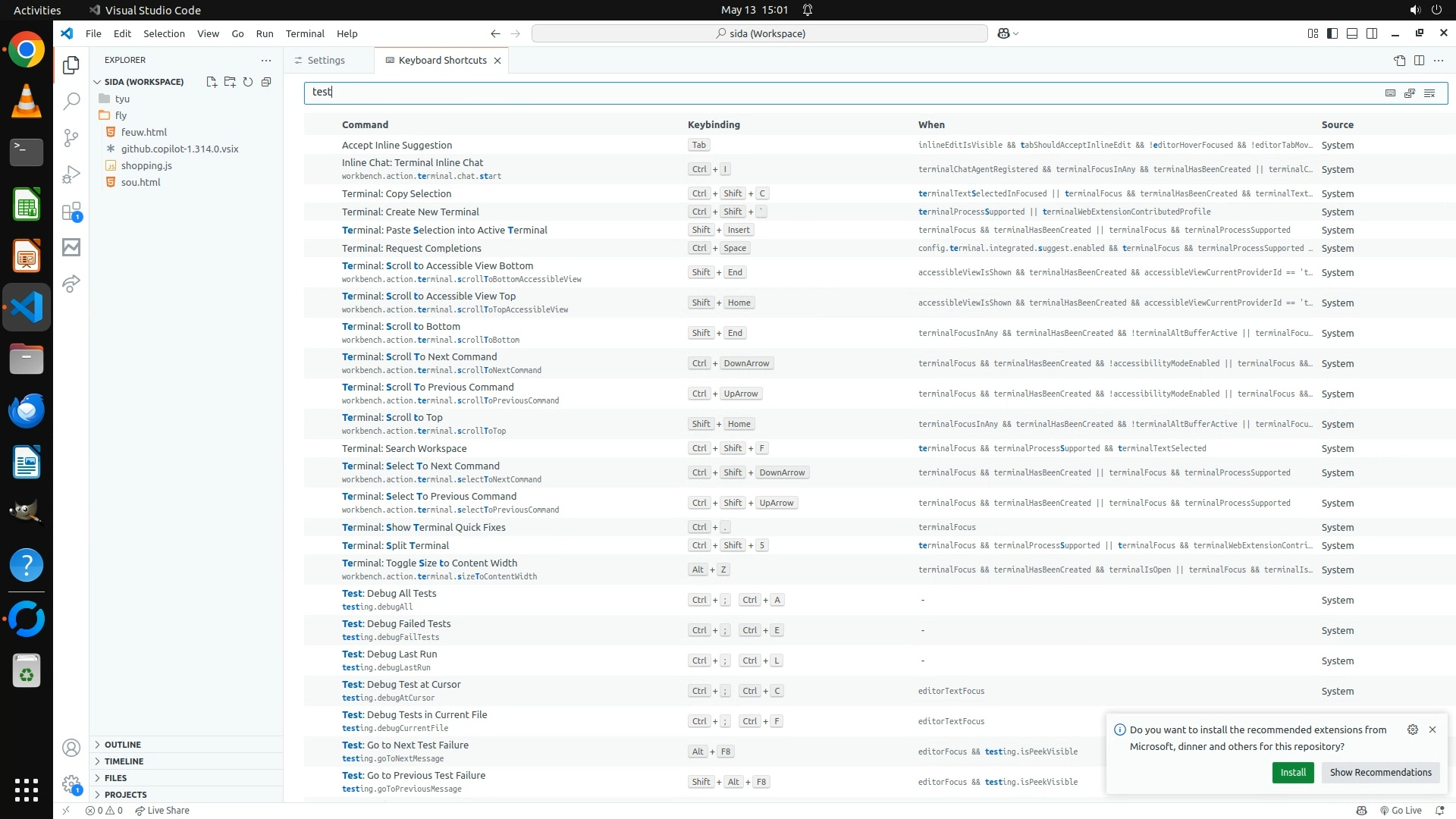Screen dimensions: 1456x819
Task: Collapse all folders in Explorer
Action: point(266,82)
